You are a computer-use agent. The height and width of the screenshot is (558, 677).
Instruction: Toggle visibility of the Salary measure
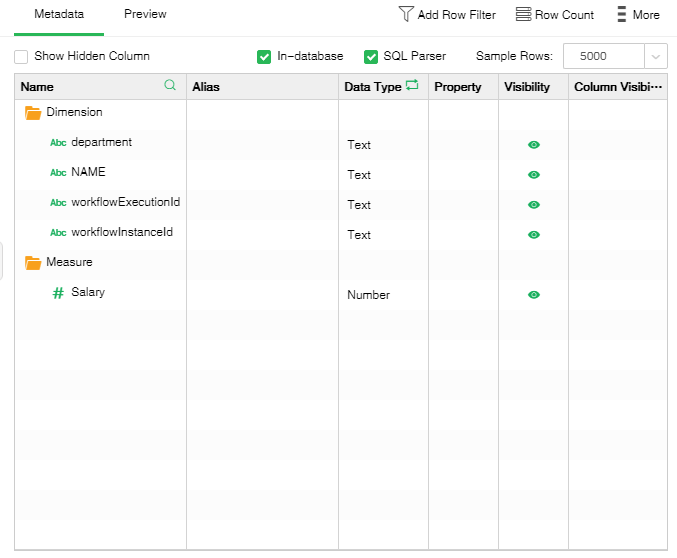[534, 295]
